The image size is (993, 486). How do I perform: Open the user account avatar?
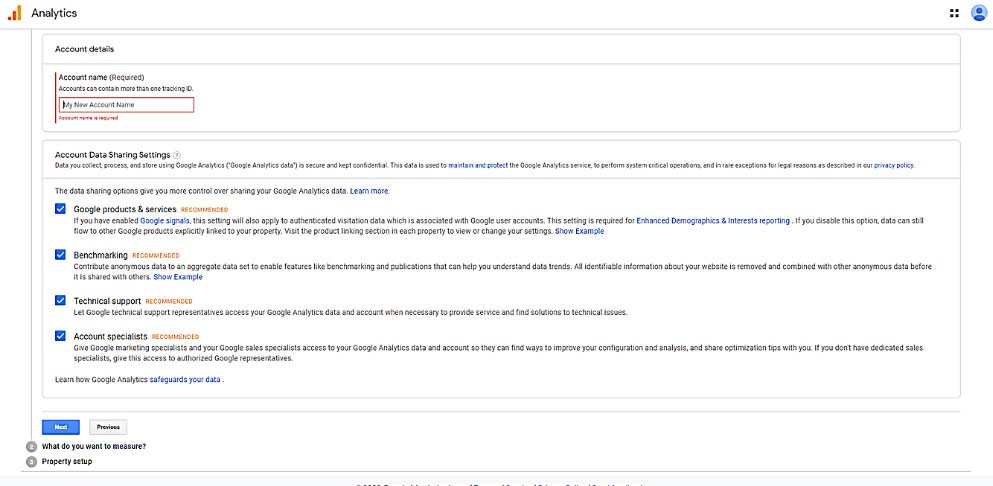coord(978,13)
